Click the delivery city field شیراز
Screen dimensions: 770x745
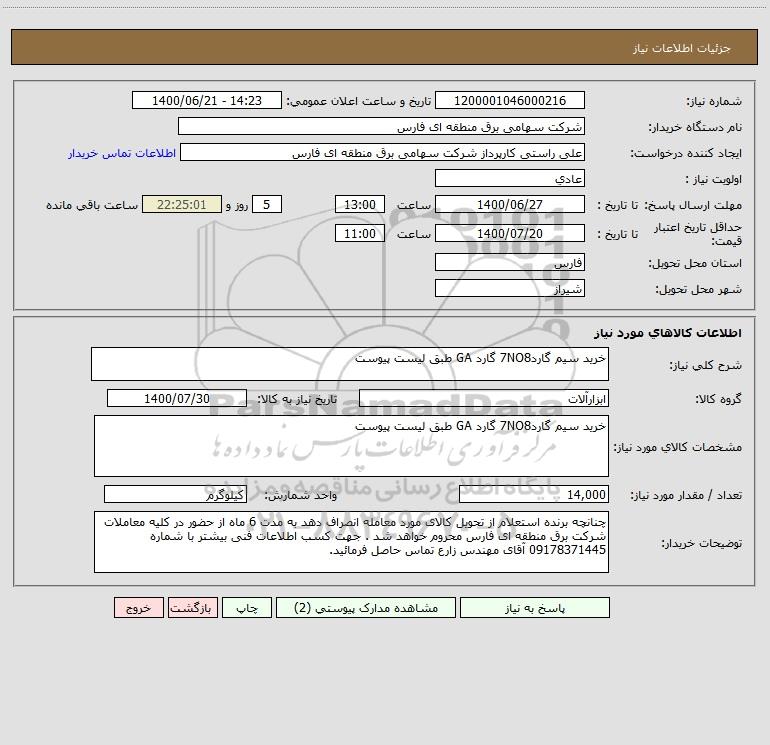[510, 288]
